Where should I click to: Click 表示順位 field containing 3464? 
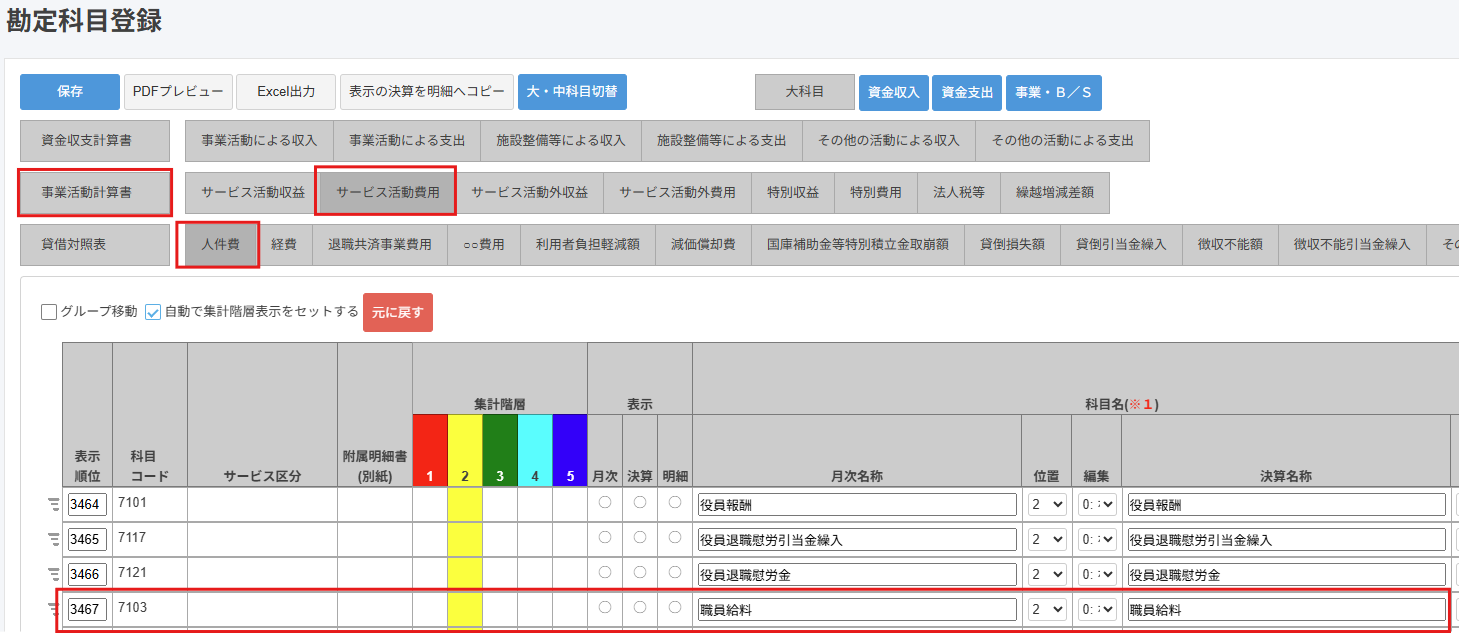point(87,505)
